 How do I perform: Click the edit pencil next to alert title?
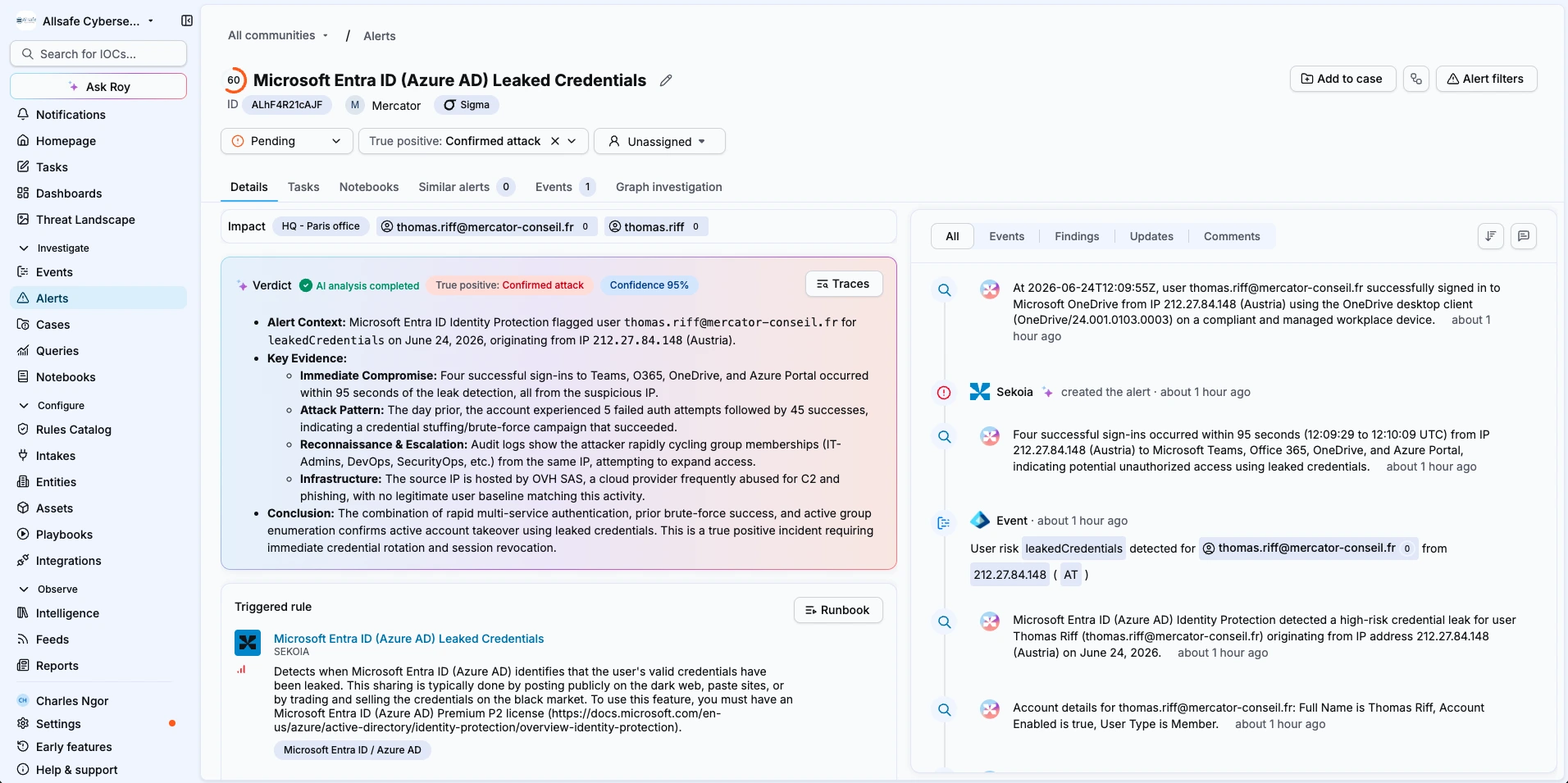pyautogui.click(x=666, y=80)
